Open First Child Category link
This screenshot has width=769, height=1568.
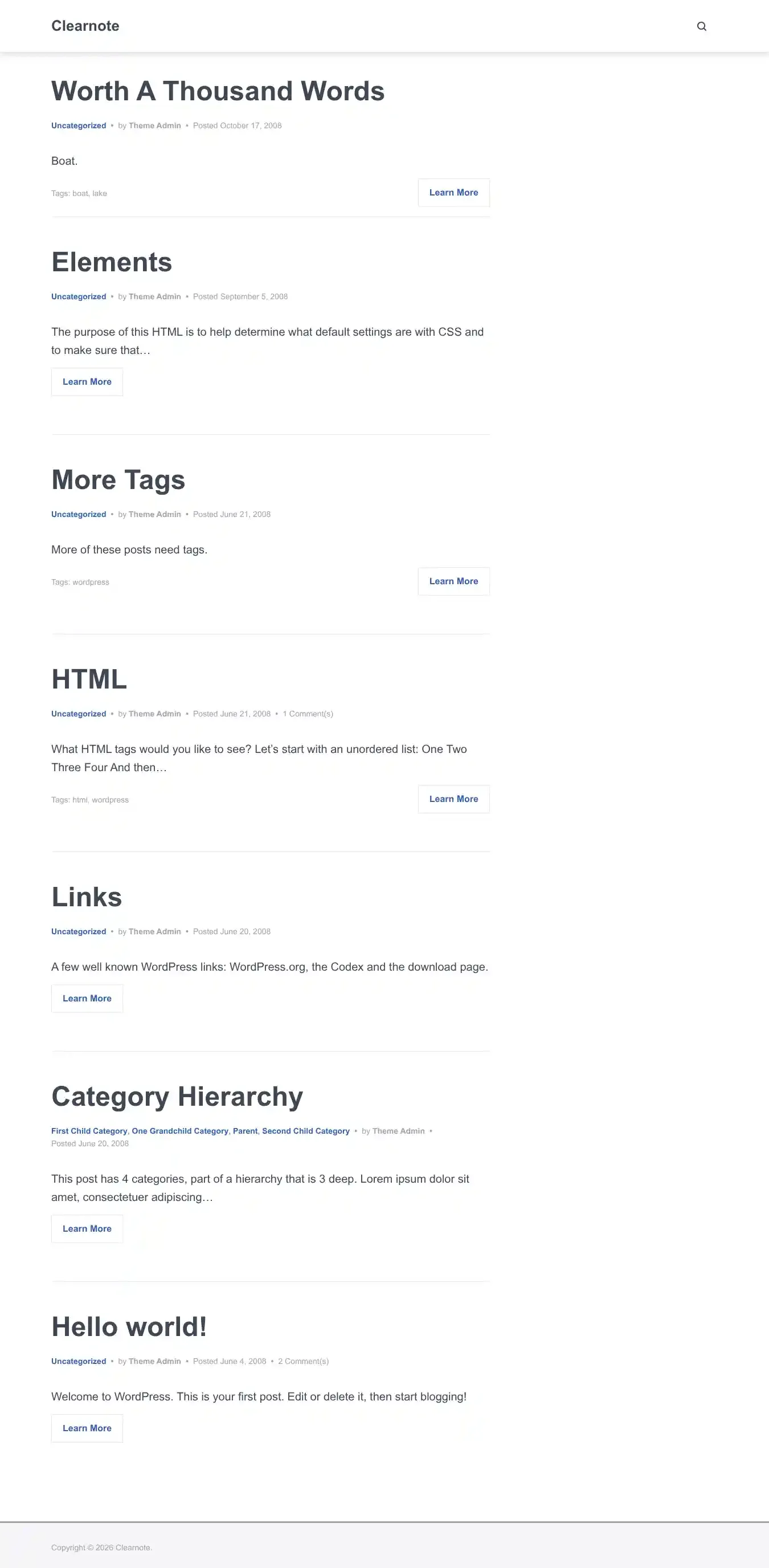89,1131
